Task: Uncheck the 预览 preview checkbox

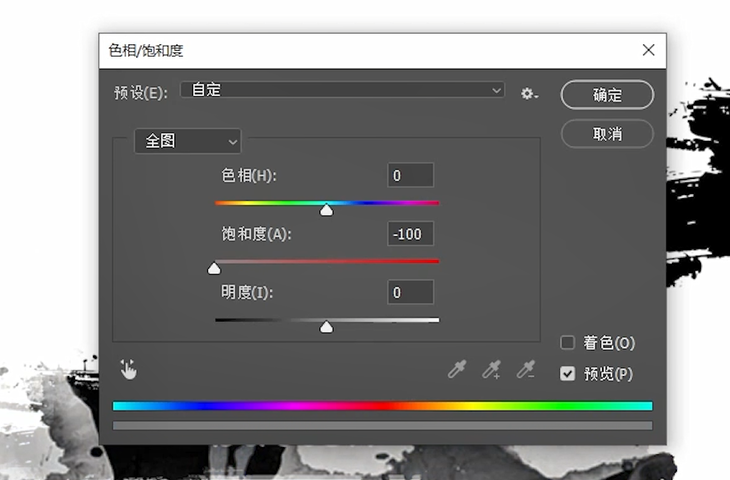Action: tap(567, 373)
